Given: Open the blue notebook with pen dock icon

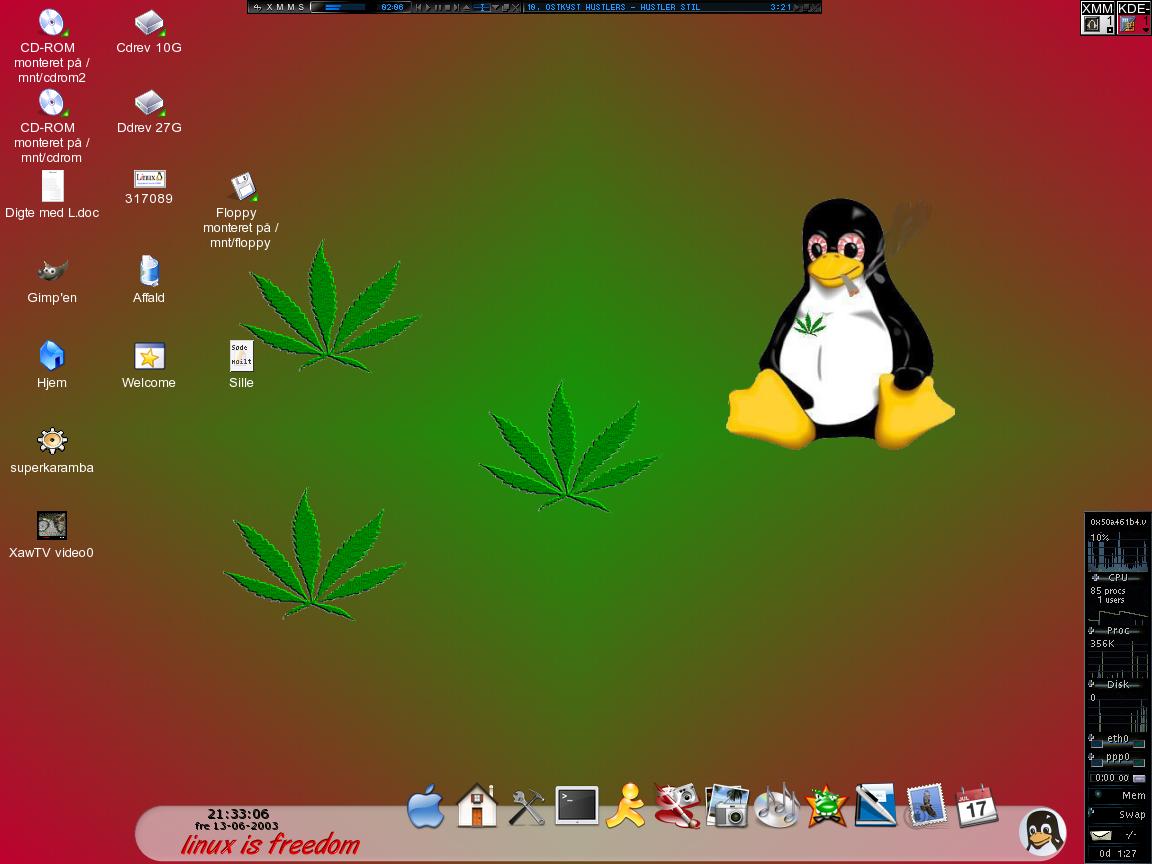Looking at the screenshot, I should pos(876,805).
